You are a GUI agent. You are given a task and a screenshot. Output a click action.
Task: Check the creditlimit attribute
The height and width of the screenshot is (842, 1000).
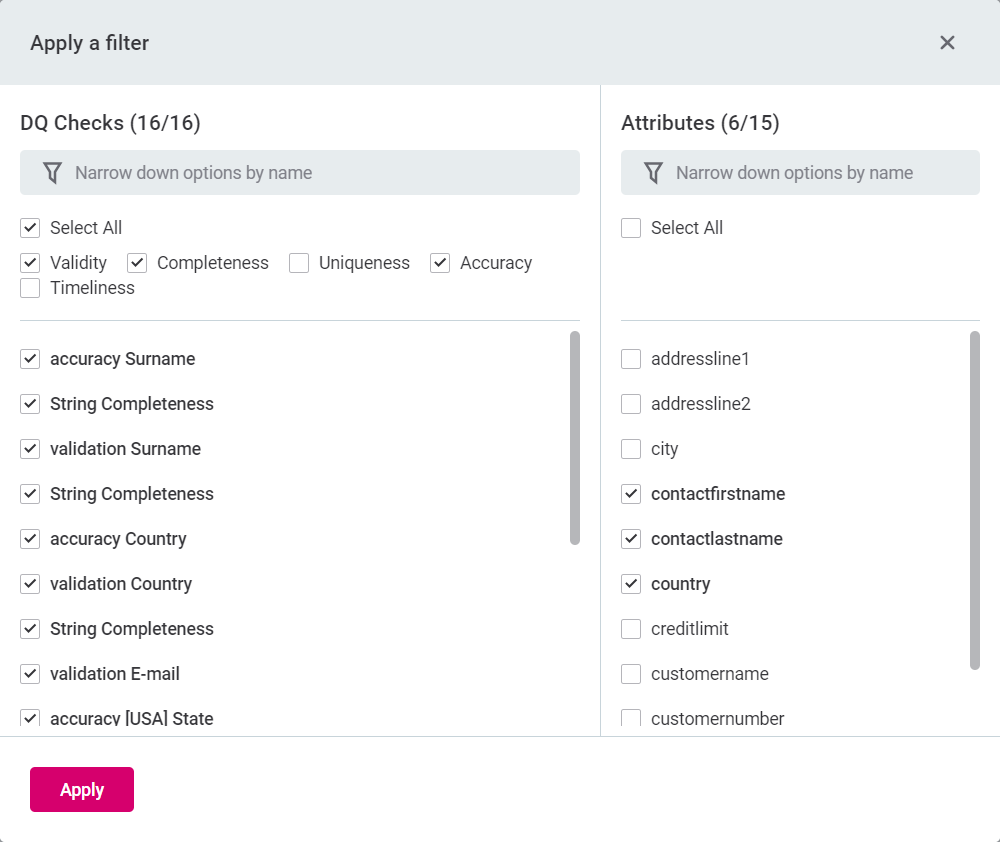coord(631,629)
